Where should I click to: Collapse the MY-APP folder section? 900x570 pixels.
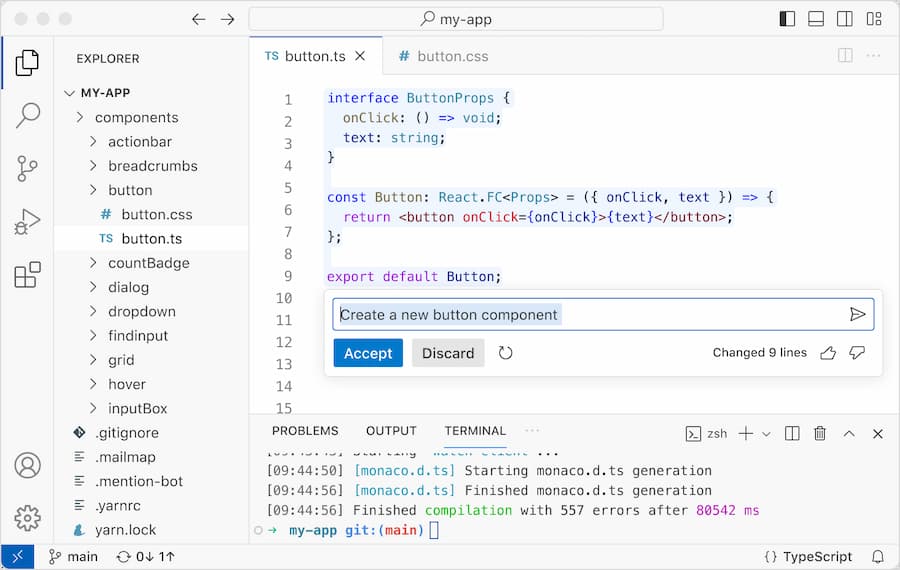tap(69, 93)
